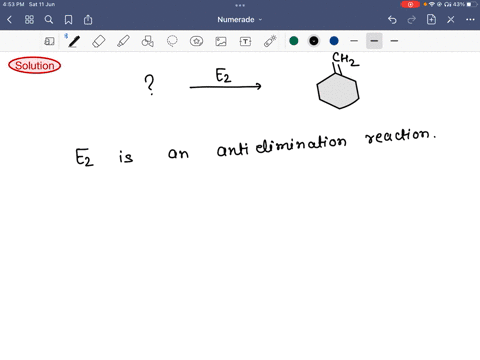Choose the black pen color
The height and width of the screenshot is (360, 480).
click(314, 41)
